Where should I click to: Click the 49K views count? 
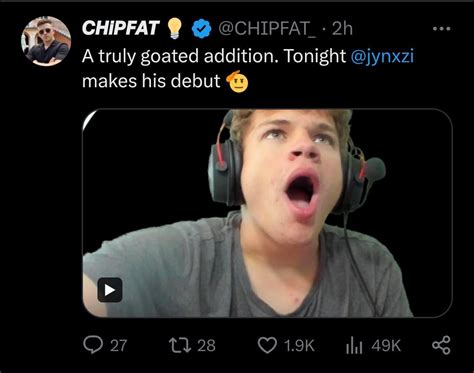pos(386,345)
